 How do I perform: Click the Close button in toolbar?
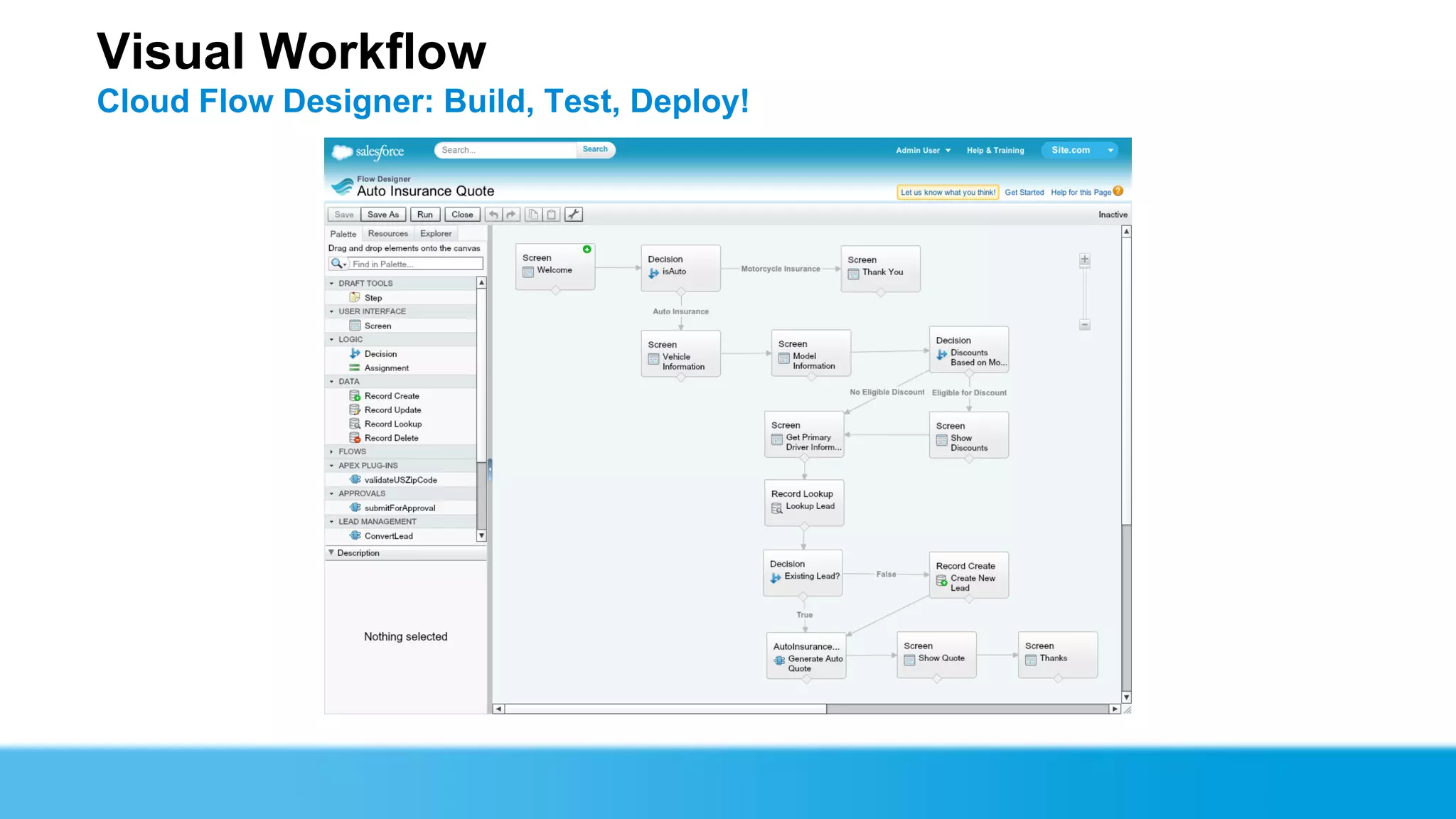462,214
